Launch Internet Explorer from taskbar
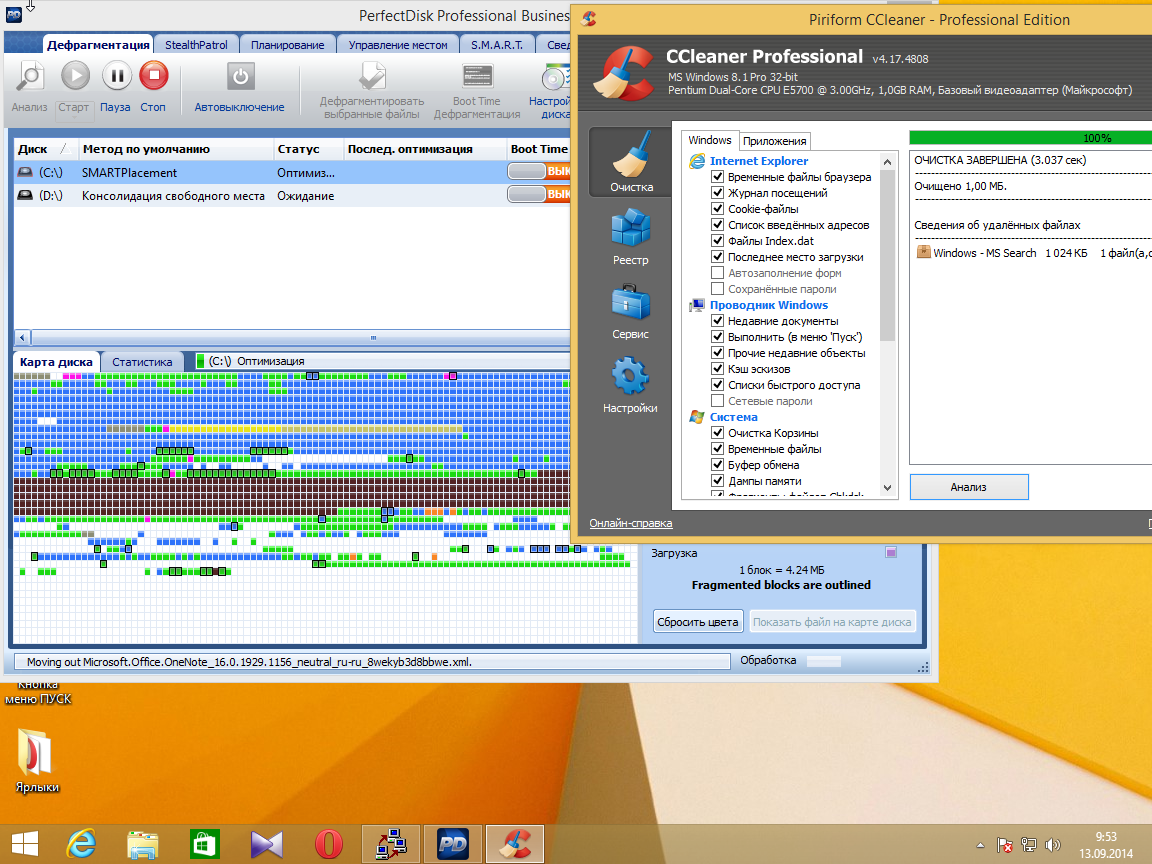This screenshot has height=864, width=1152. [x=81, y=844]
